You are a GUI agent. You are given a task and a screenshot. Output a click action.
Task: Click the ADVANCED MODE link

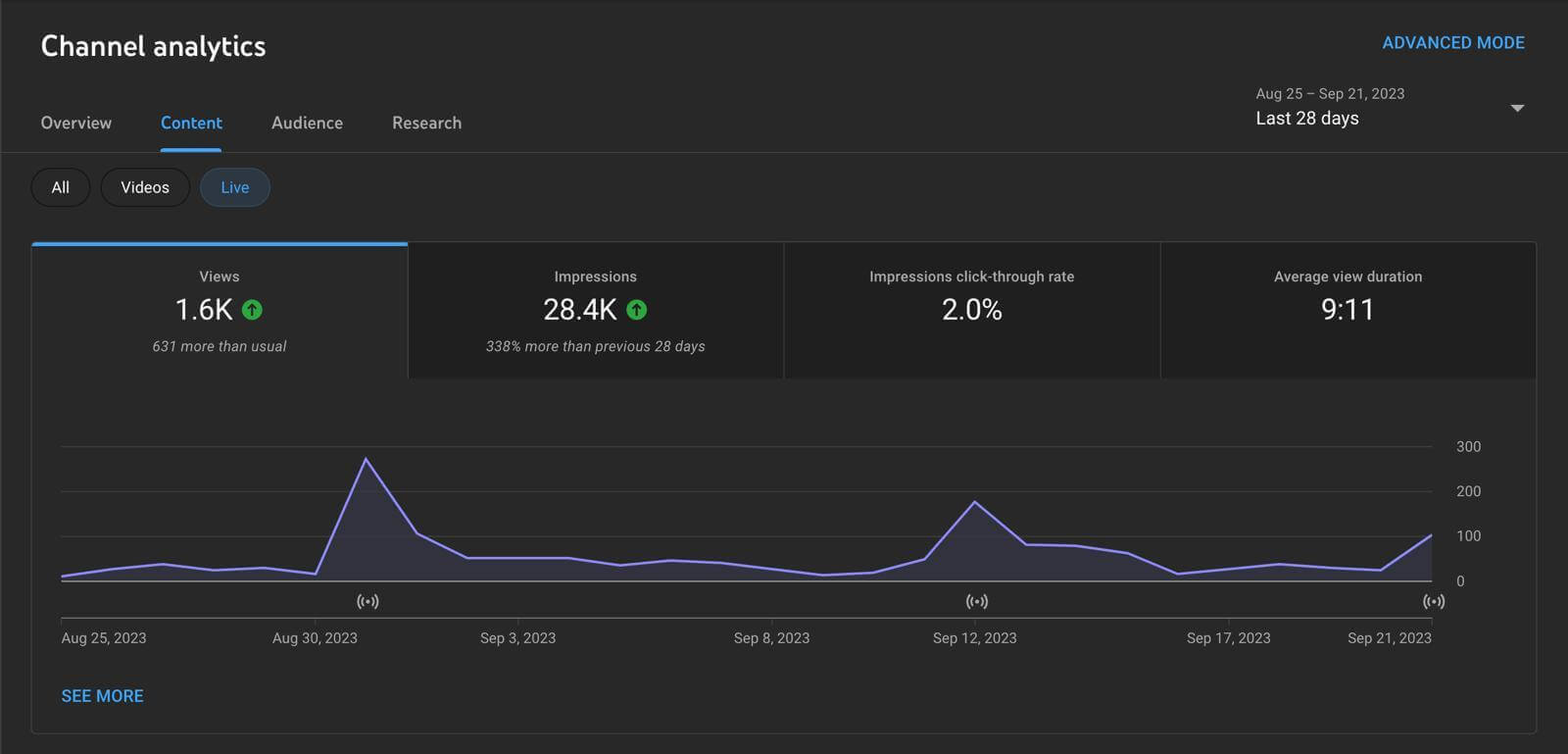[1453, 43]
